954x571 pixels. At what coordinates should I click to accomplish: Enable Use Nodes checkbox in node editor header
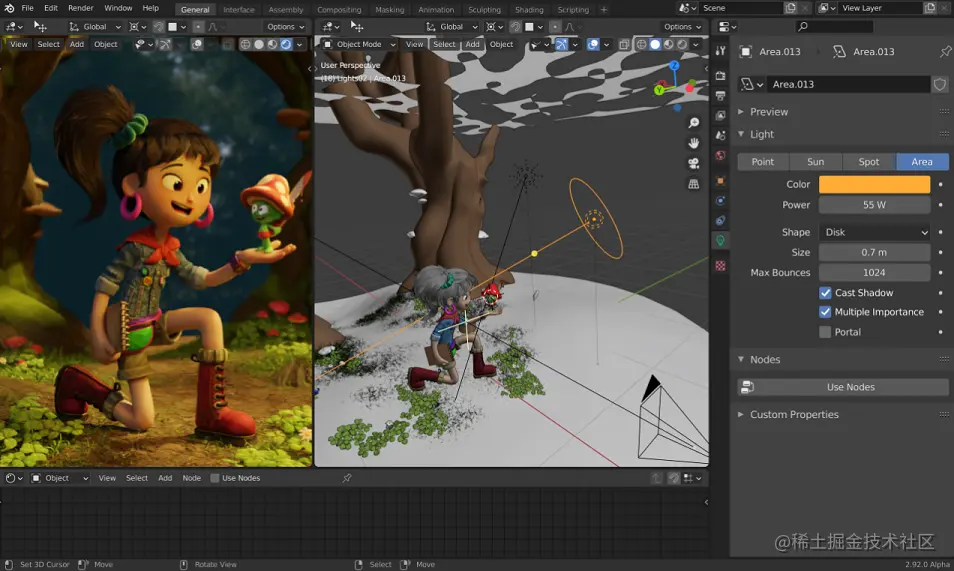[215, 478]
